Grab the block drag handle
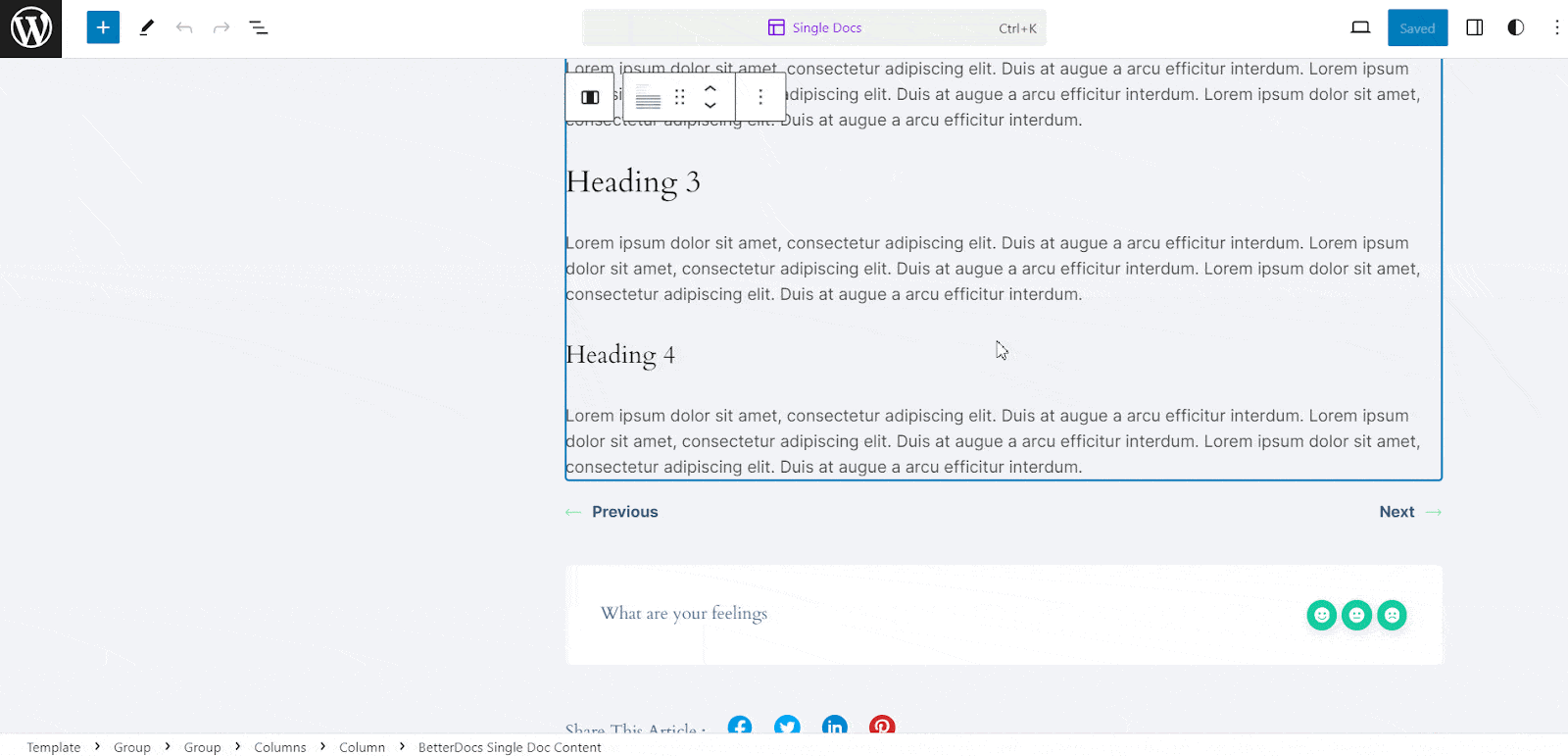Viewport: 1568px width, 756px height. (x=680, y=97)
